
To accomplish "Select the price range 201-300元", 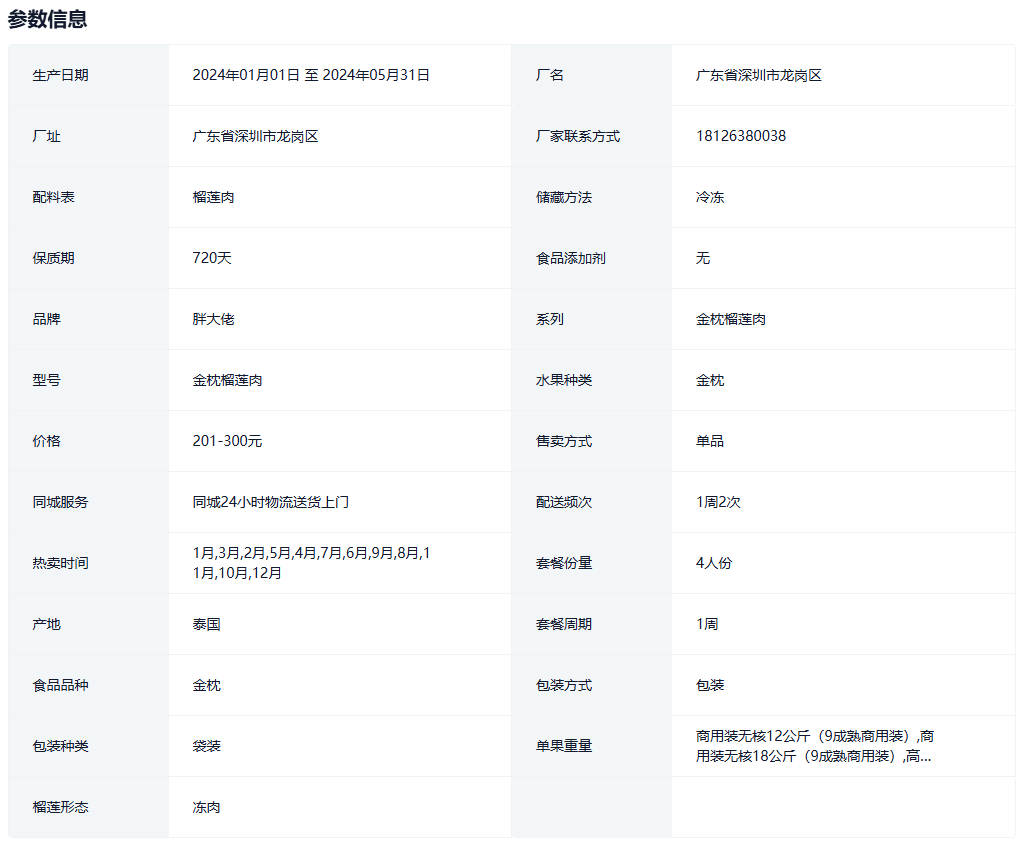I will point(227,441).
